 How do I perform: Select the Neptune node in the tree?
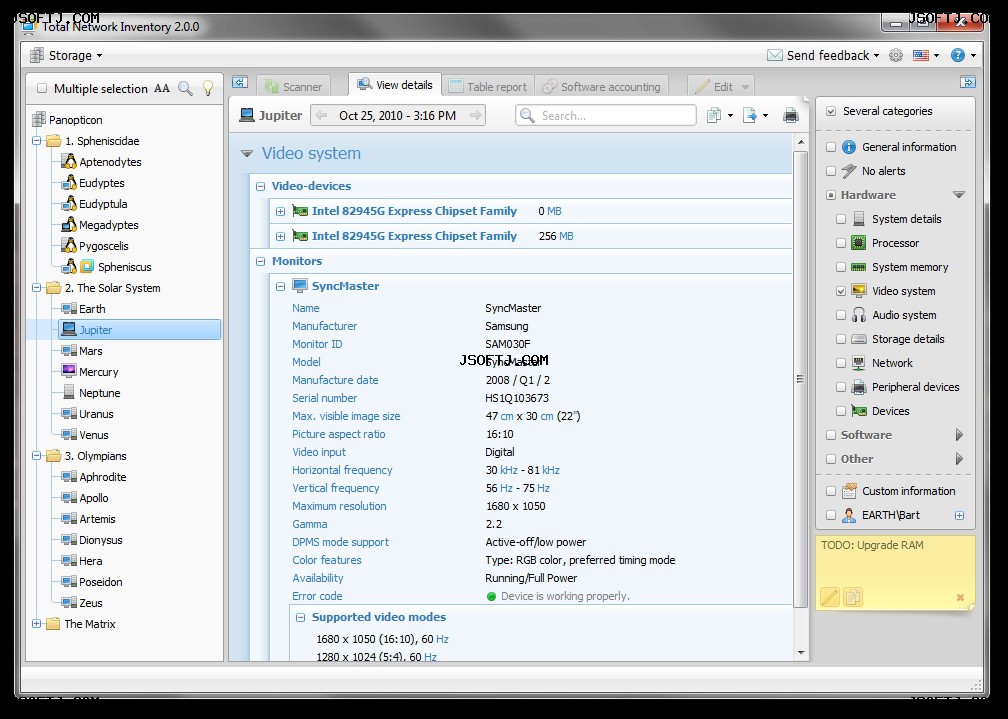[x=100, y=393]
